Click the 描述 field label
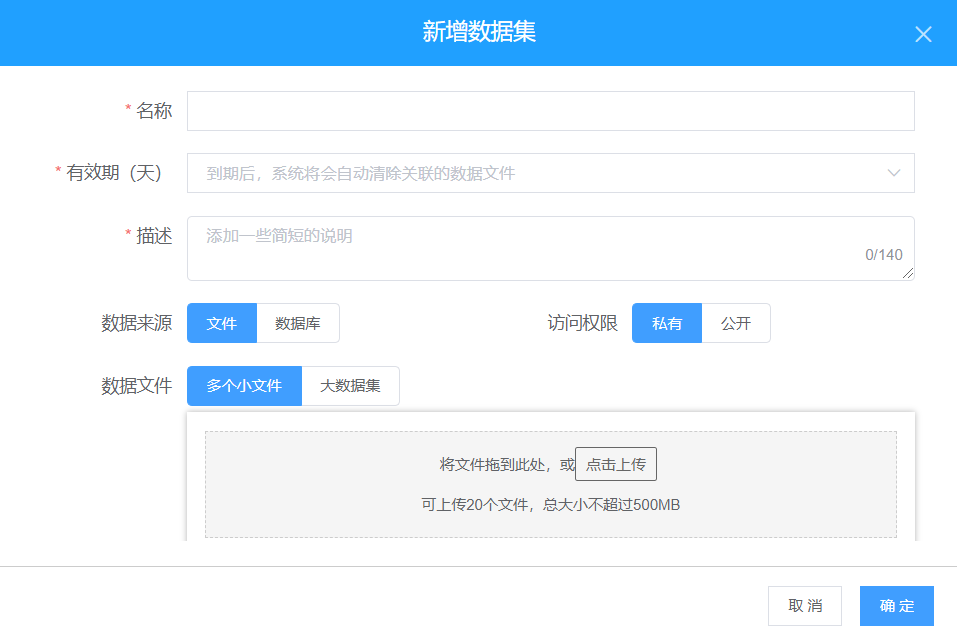Screen dimensions: 957x642 154,236
